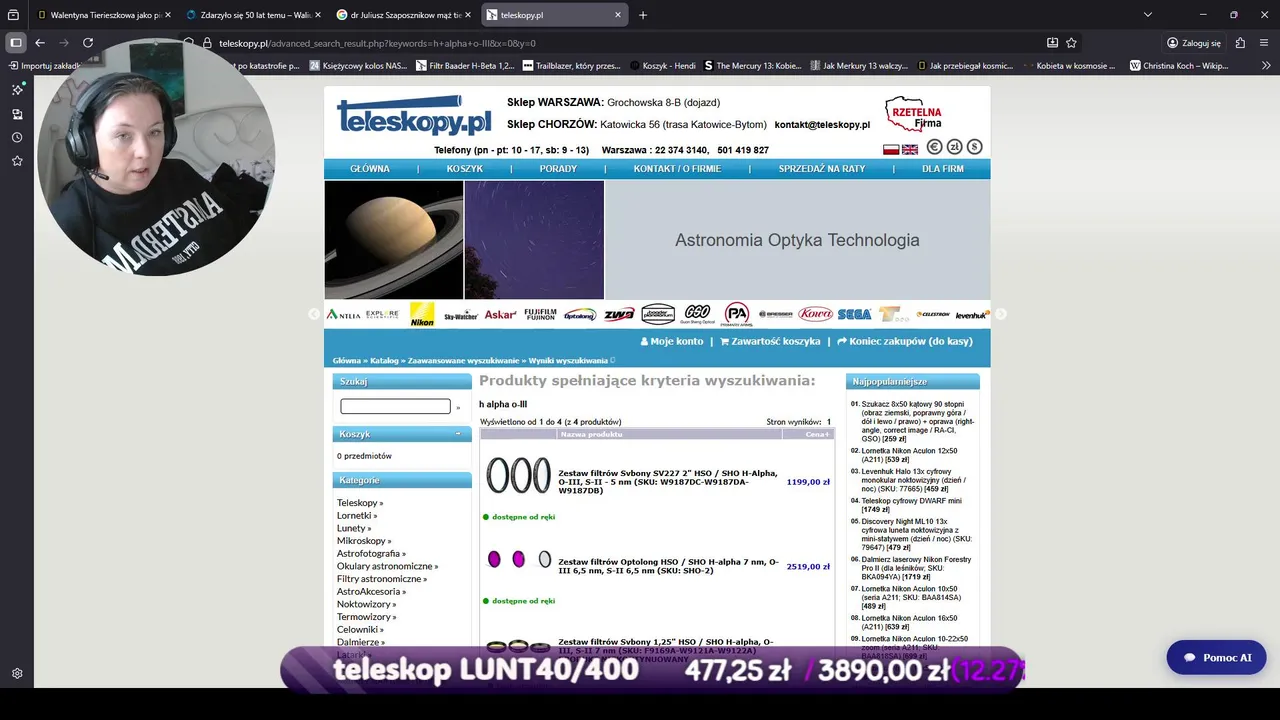
Task: Open the Sky-Watcher brand logo
Action: coord(461,315)
